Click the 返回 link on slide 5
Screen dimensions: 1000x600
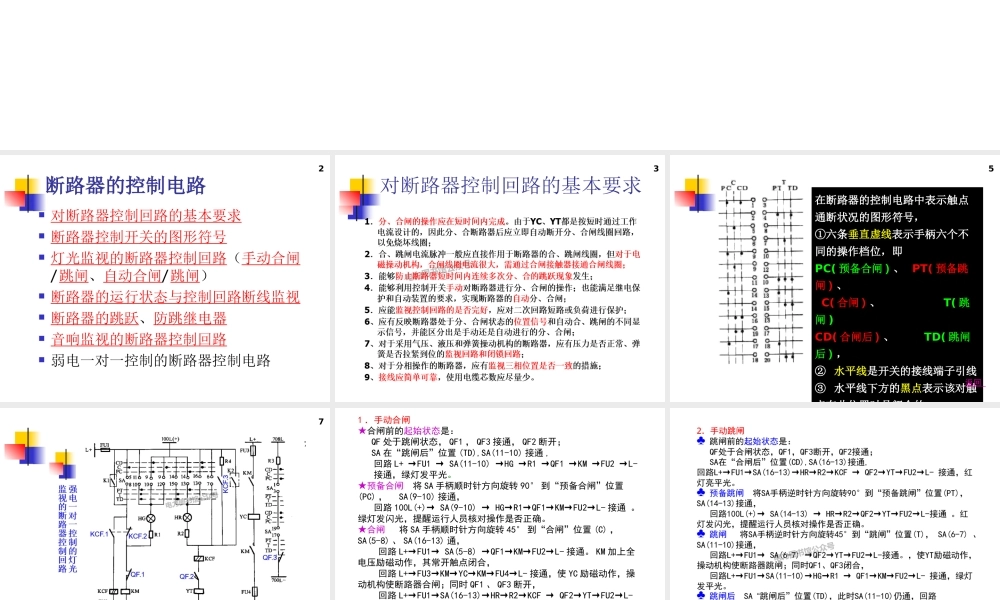(973, 383)
